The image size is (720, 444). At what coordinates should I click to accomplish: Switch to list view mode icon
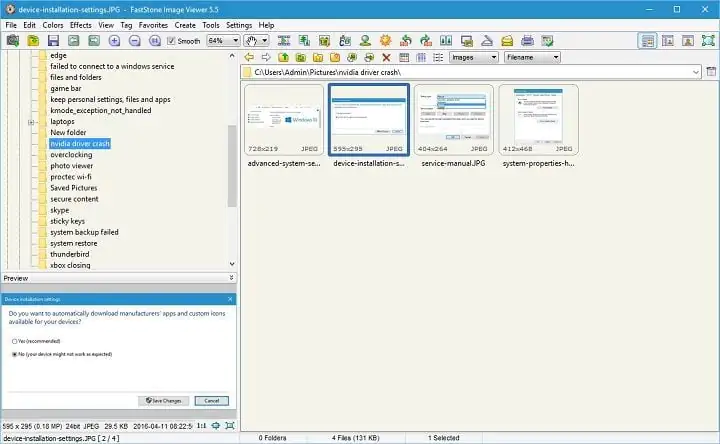click(x=438, y=57)
